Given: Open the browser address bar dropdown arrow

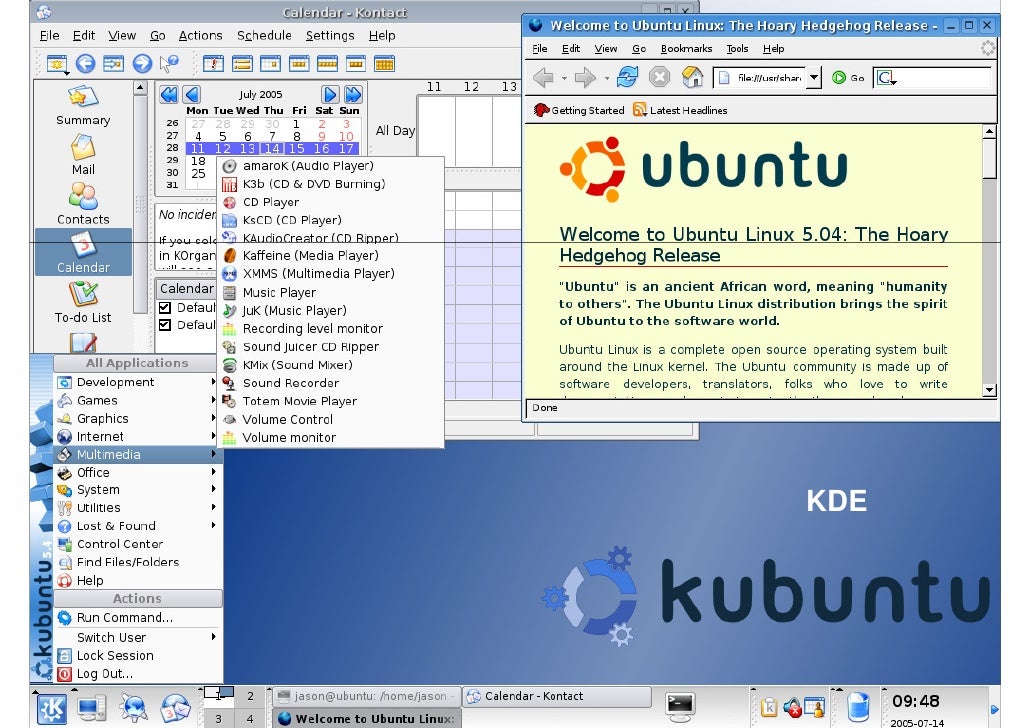Looking at the screenshot, I should [814, 78].
